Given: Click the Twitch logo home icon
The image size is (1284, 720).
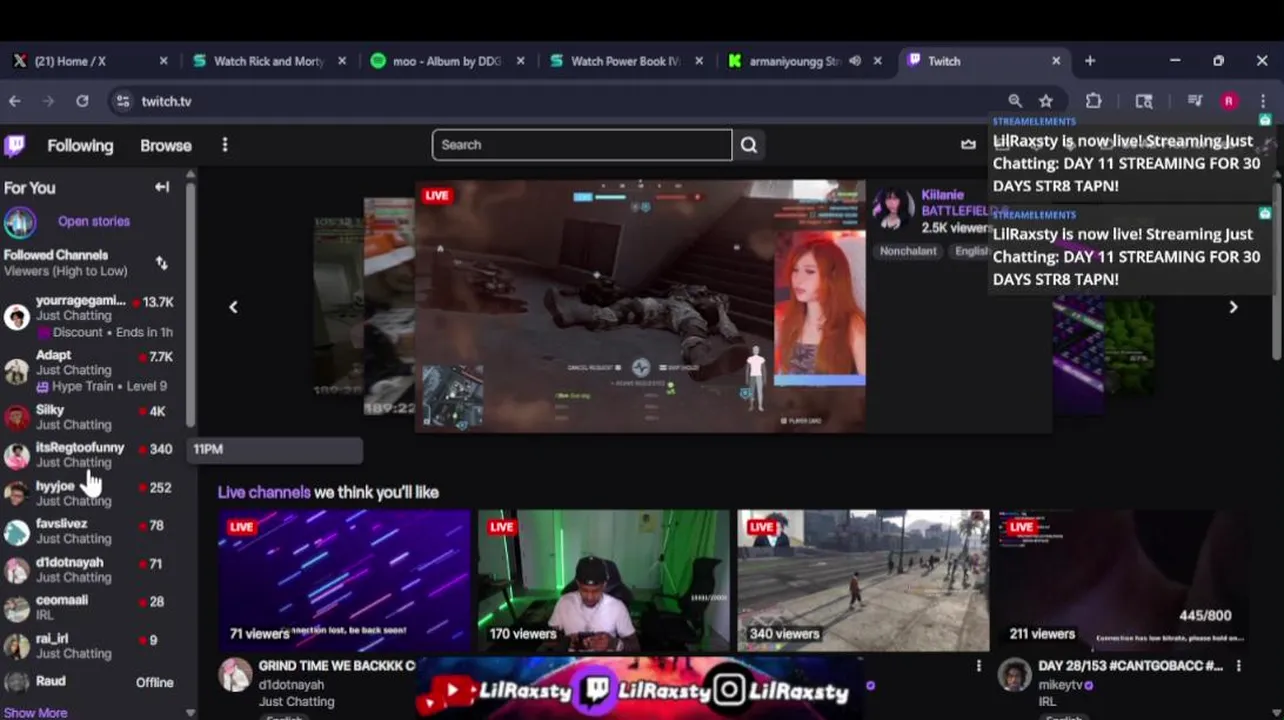Looking at the screenshot, I should [x=15, y=146].
